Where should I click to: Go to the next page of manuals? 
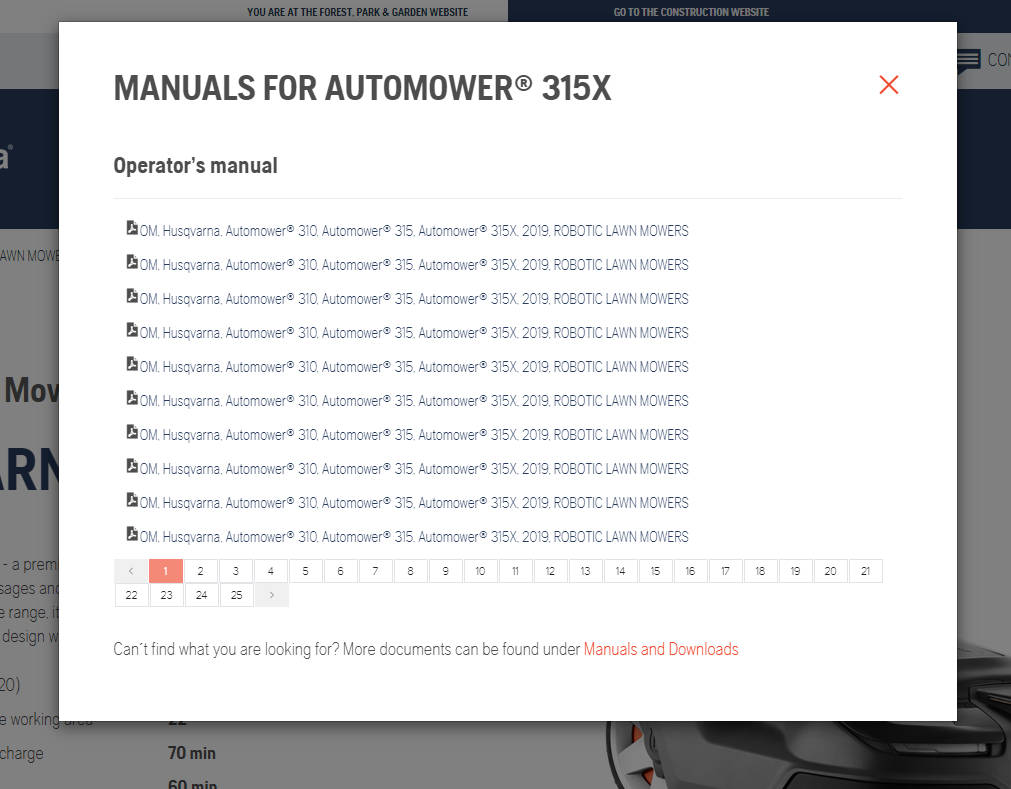(271, 595)
